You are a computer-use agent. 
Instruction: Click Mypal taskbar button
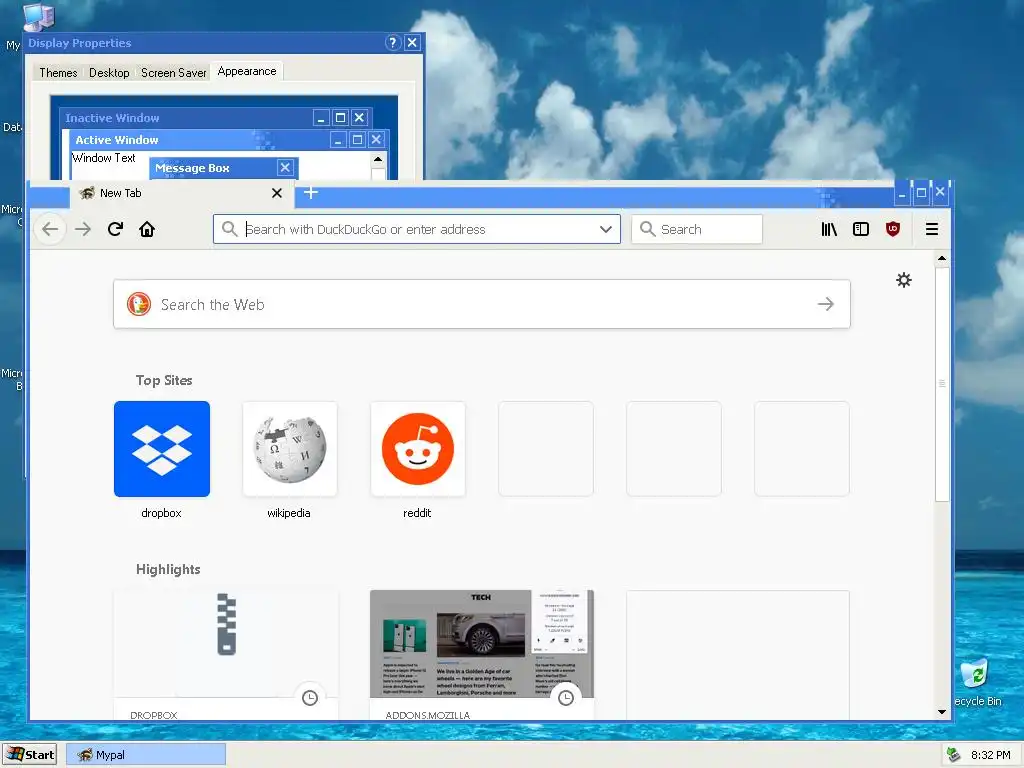[146, 755]
